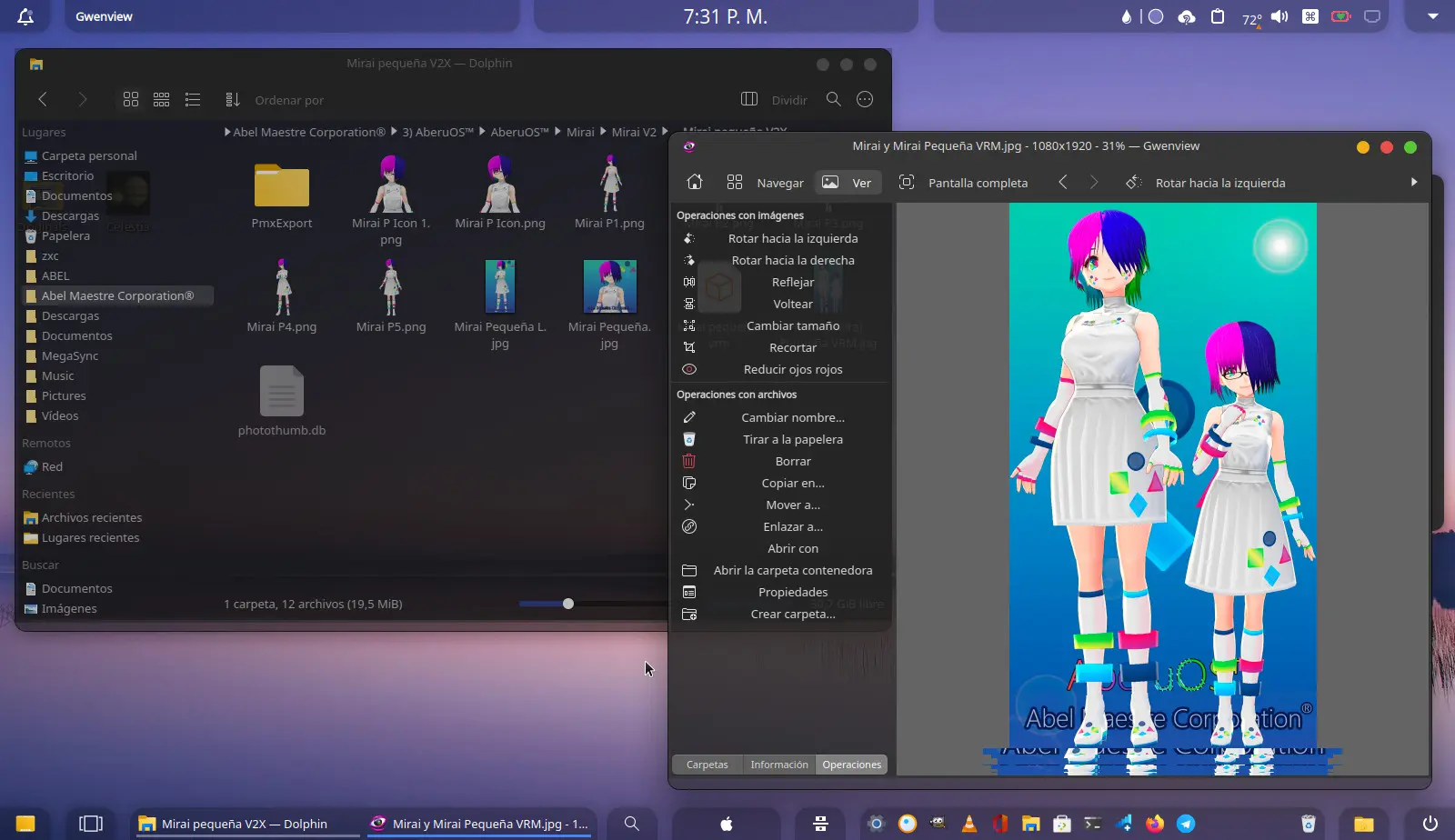
Task: Click Abrir la carpeta contenedora
Action: tap(792, 570)
